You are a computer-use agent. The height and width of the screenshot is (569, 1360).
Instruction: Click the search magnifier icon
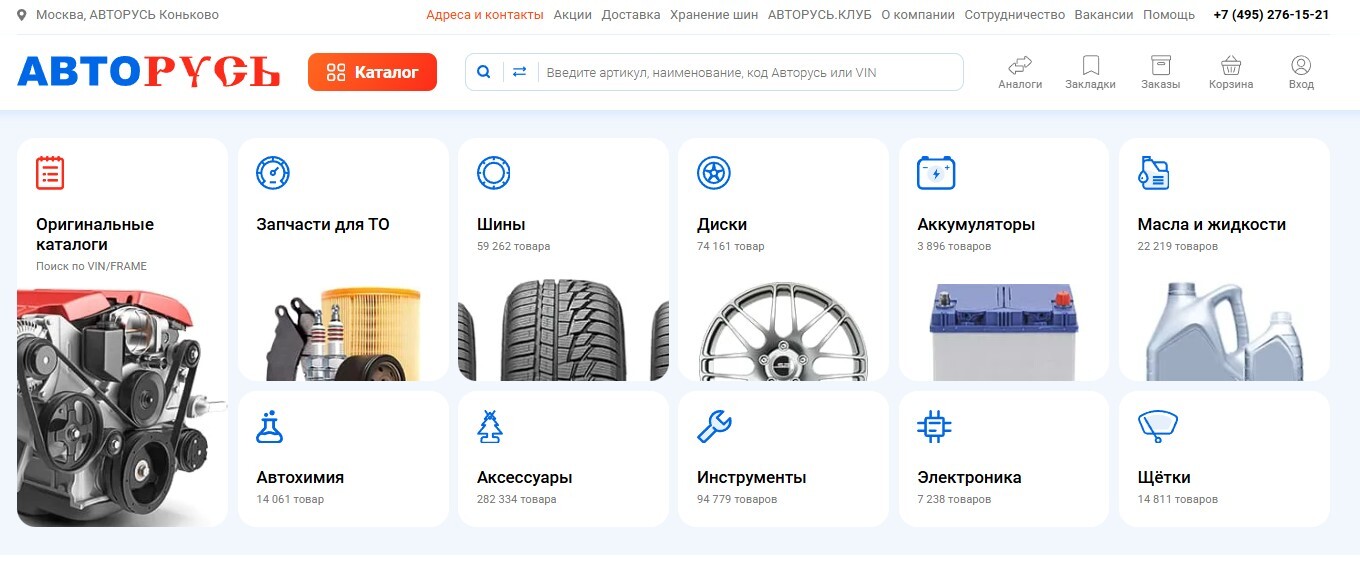[484, 72]
